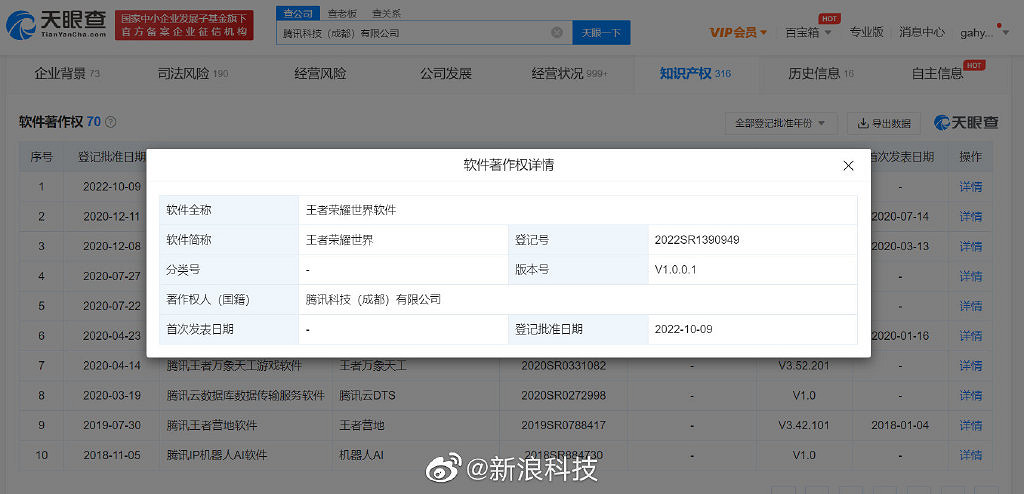
Task: Click the V3.52.201 version cell
Action: click(x=803, y=366)
